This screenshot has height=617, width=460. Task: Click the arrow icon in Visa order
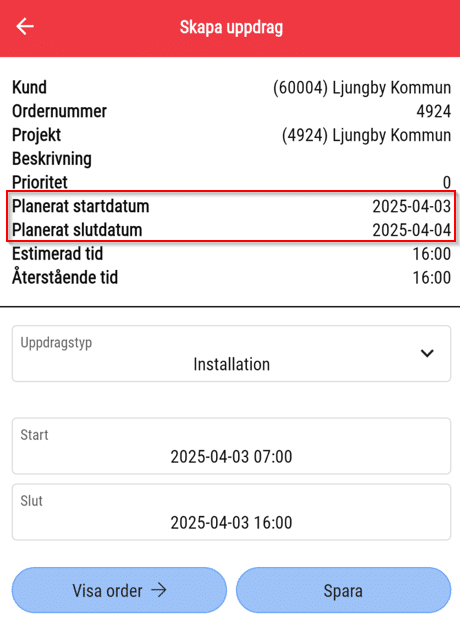[159, 590]
